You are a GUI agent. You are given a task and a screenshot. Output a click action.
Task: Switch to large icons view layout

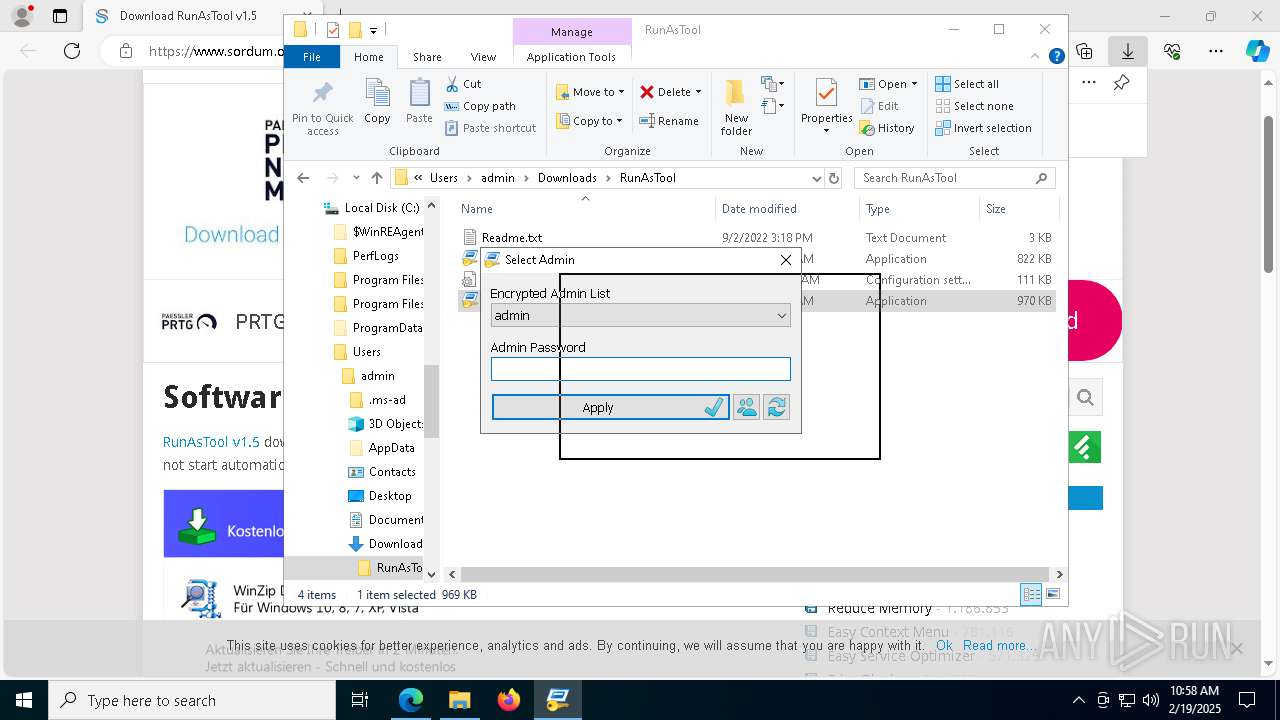pos(1052,594)
